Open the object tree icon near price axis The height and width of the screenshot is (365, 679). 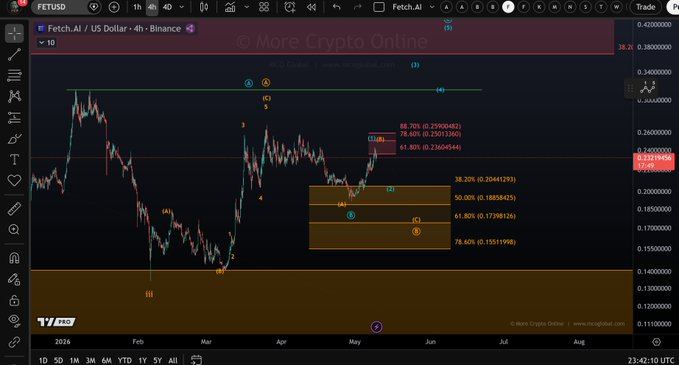[648, 88]
